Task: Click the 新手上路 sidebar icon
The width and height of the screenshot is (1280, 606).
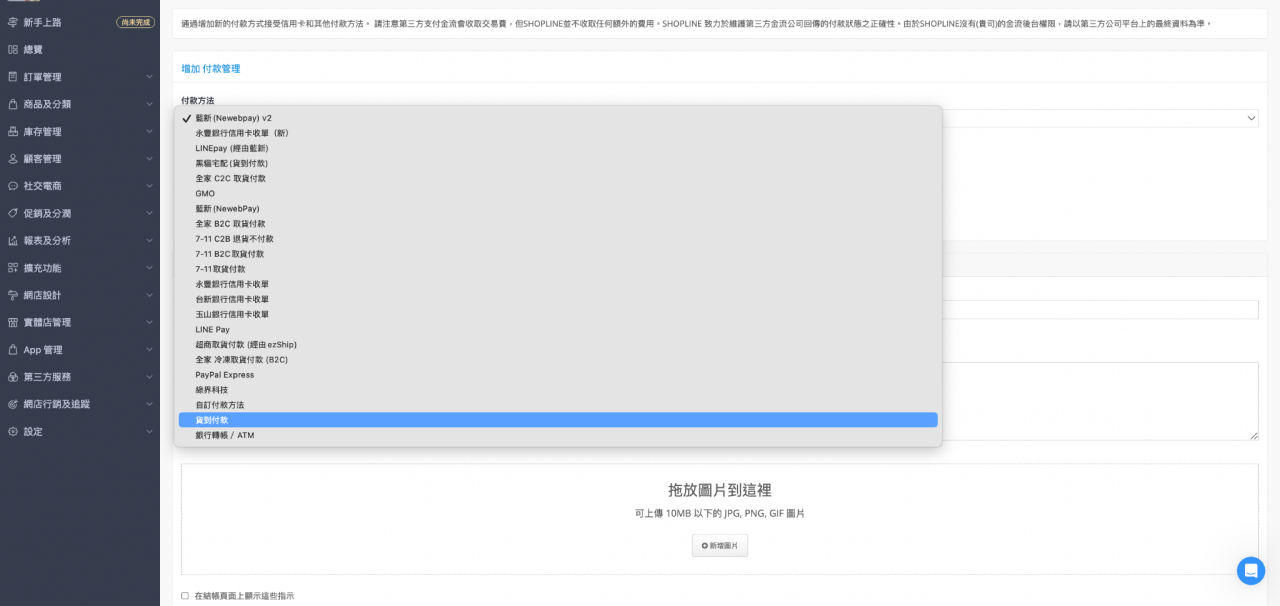Action: tap(12, 22)
